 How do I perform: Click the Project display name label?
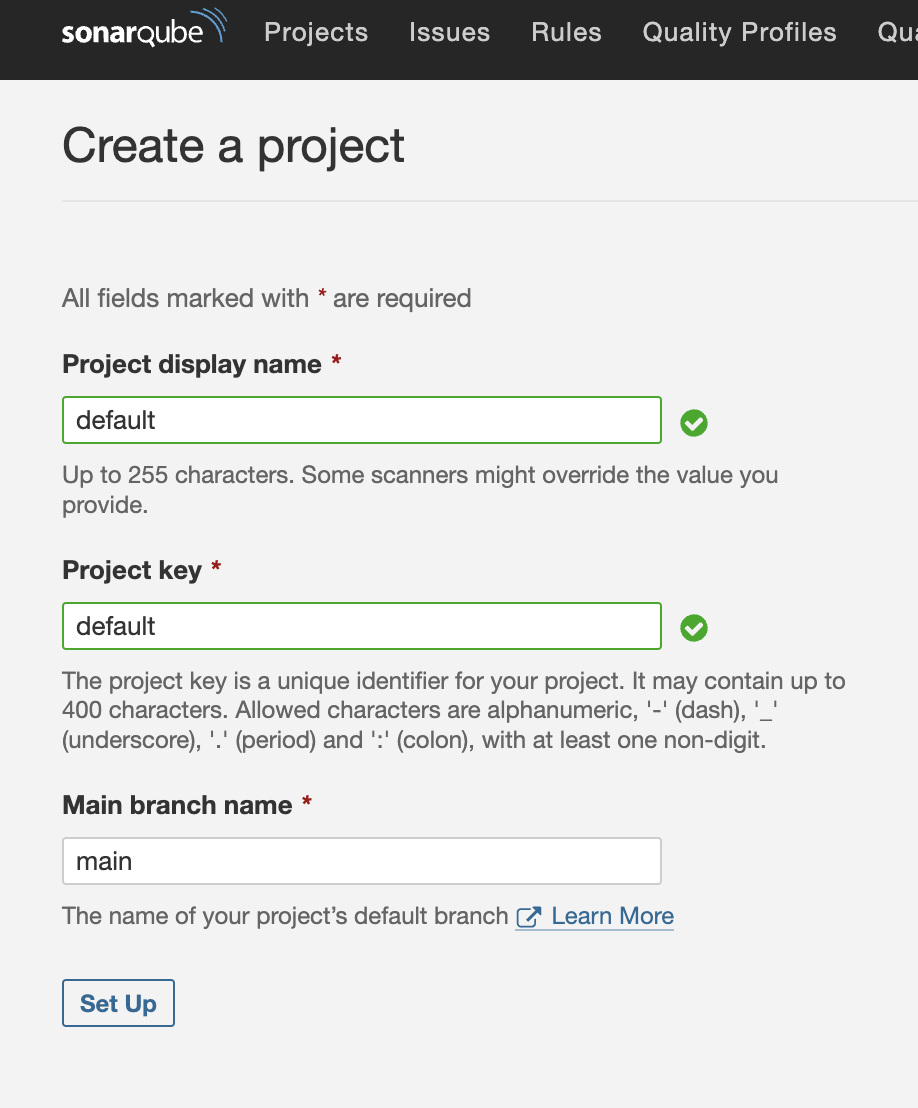(192, 364)
